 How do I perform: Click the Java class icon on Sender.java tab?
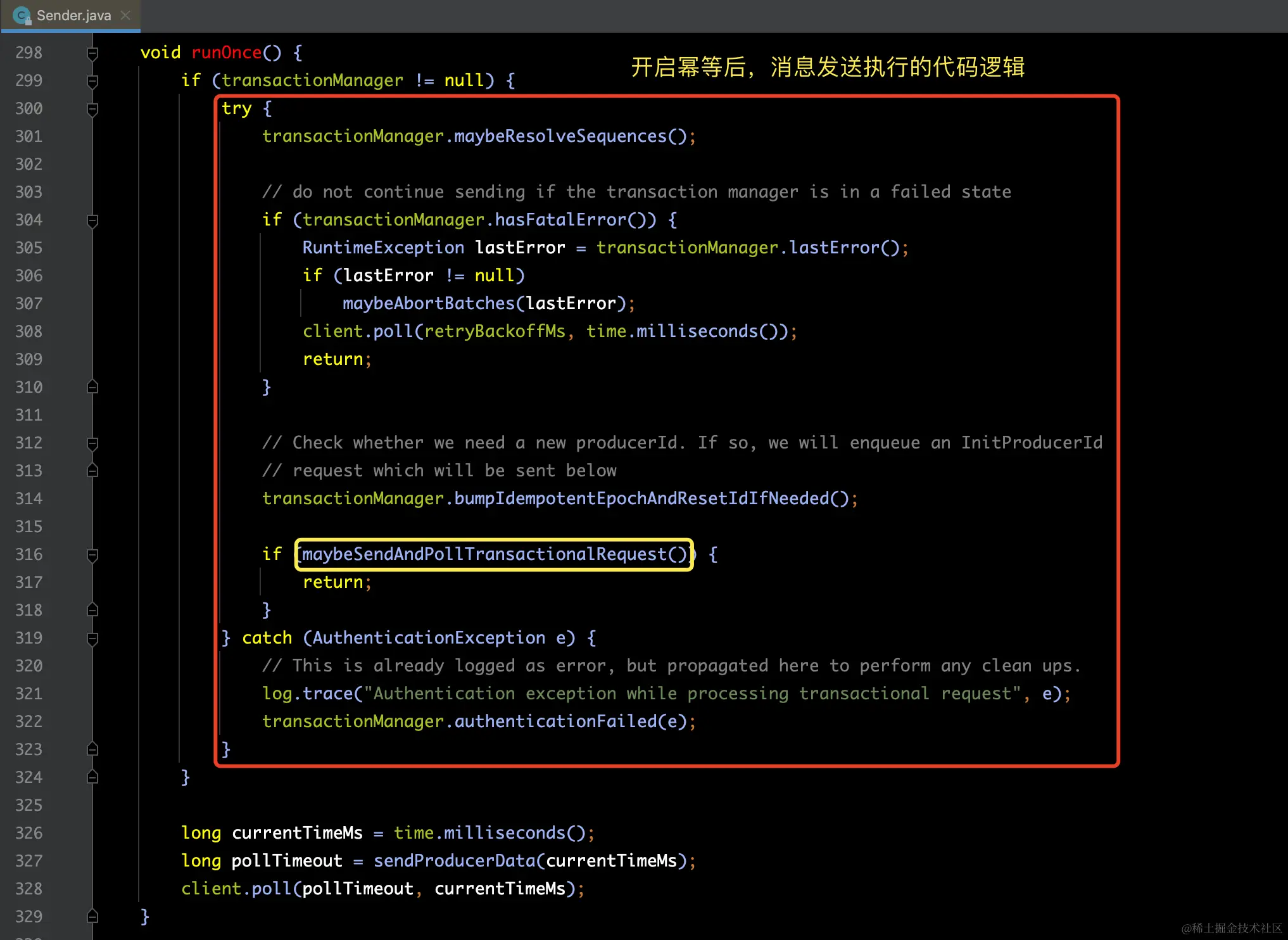22,15
